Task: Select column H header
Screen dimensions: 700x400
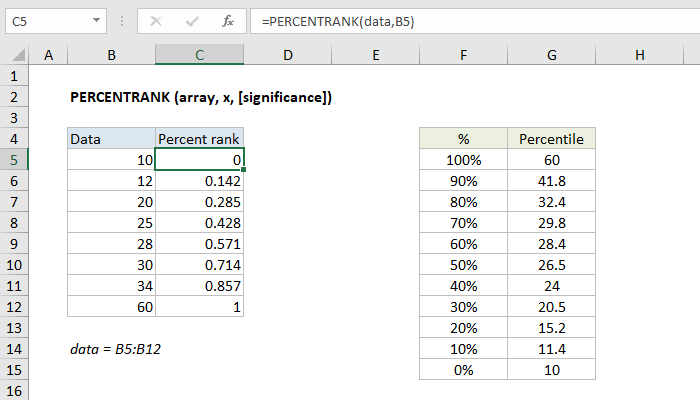Action: [640, 55]
